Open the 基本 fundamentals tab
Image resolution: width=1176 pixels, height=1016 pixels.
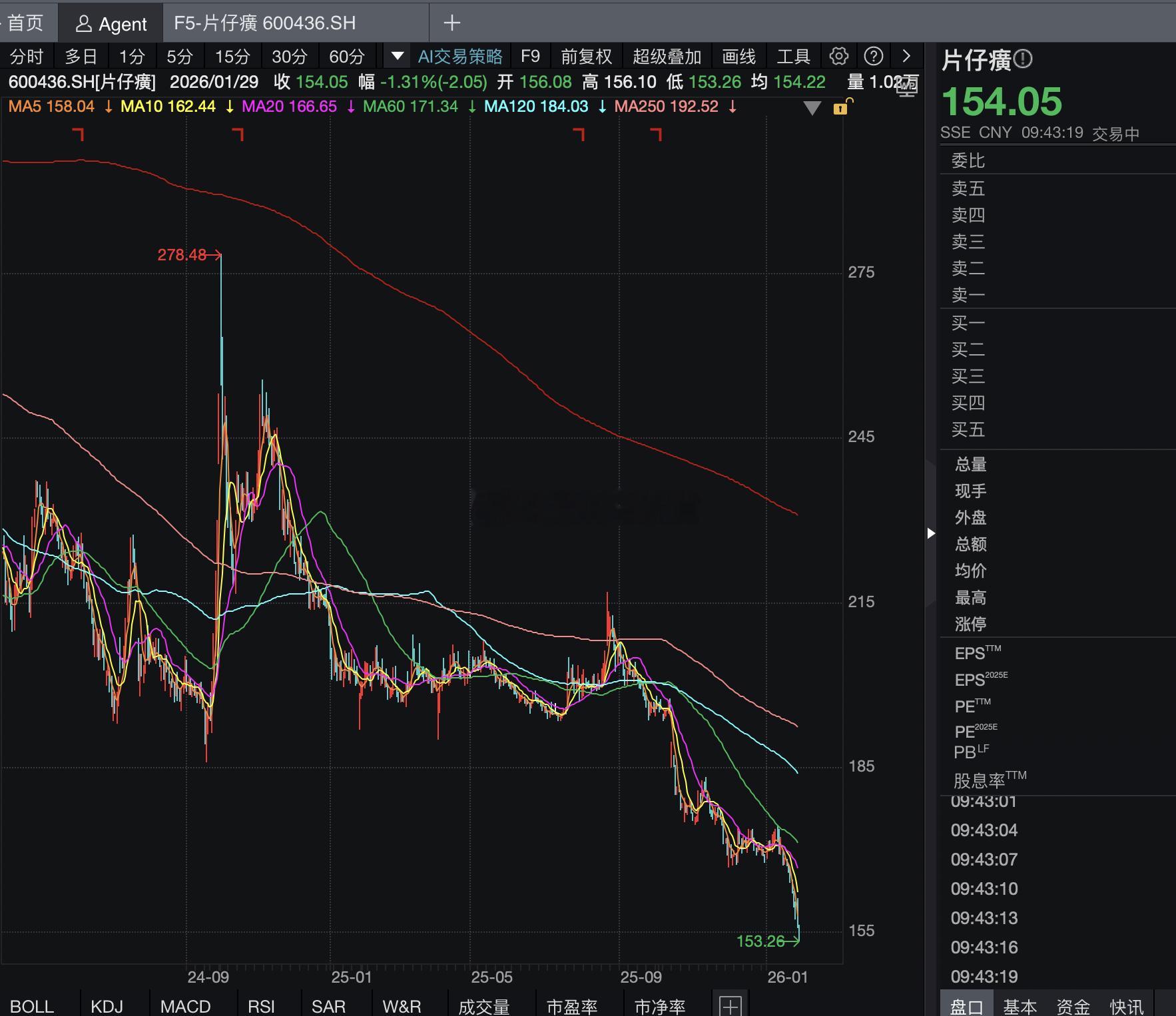1020,1006
